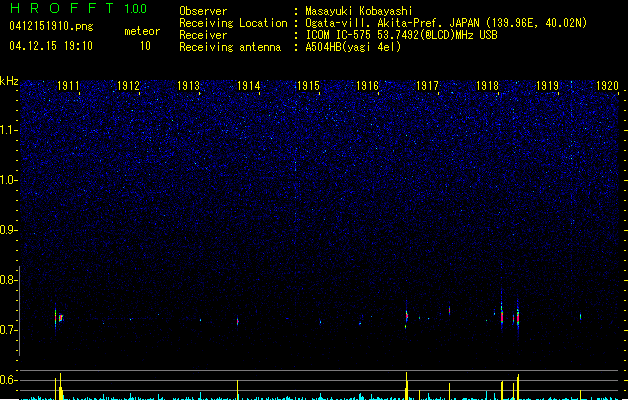Image resolution: width=629 pixels, height=400 pixels.
Task: Click the 1912 time axis marker
Action: (x=128, y=86)
